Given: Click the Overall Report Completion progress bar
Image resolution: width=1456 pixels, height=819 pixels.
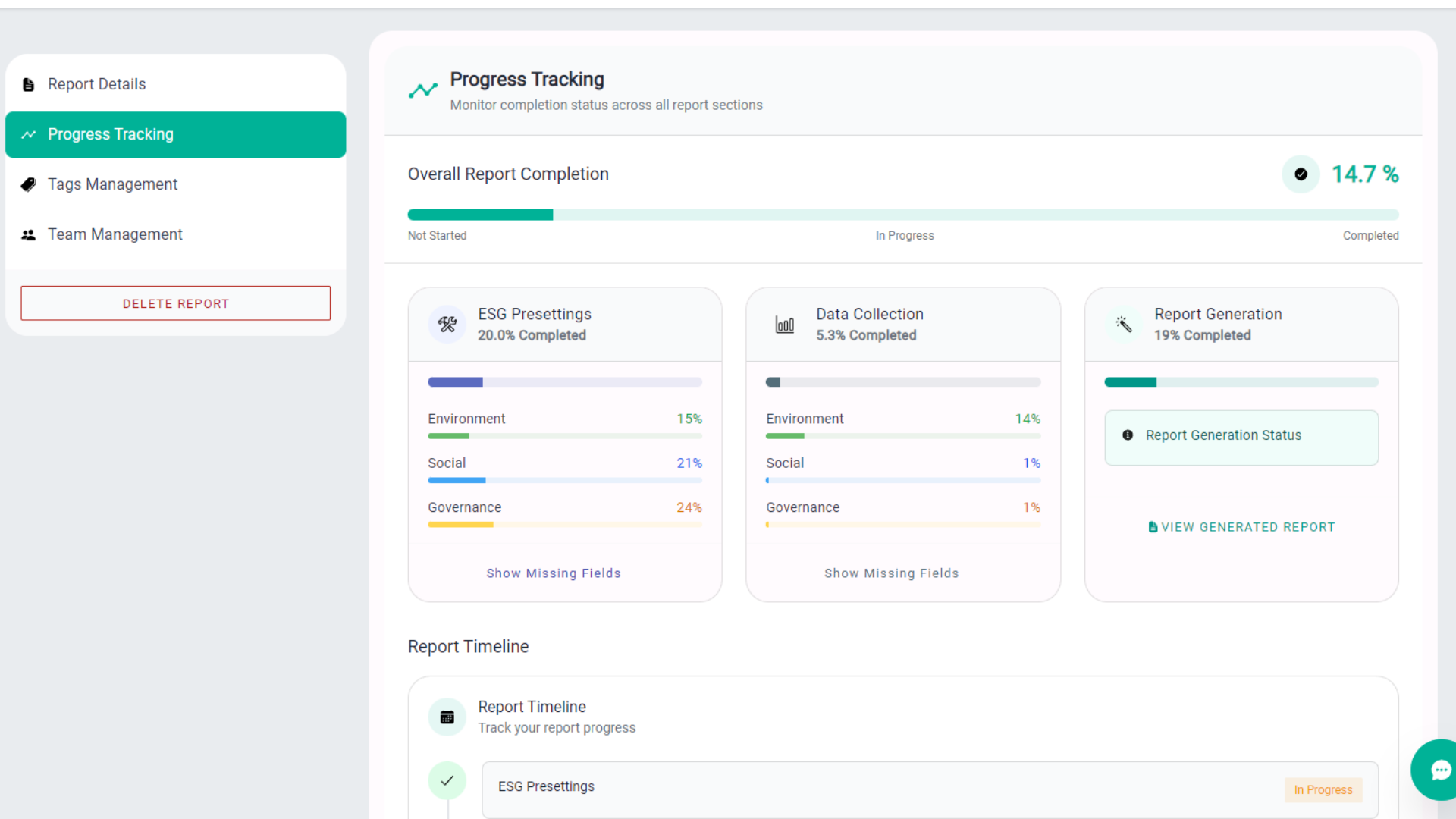Looking at the screenshot, I should click(x=902, y=215).
